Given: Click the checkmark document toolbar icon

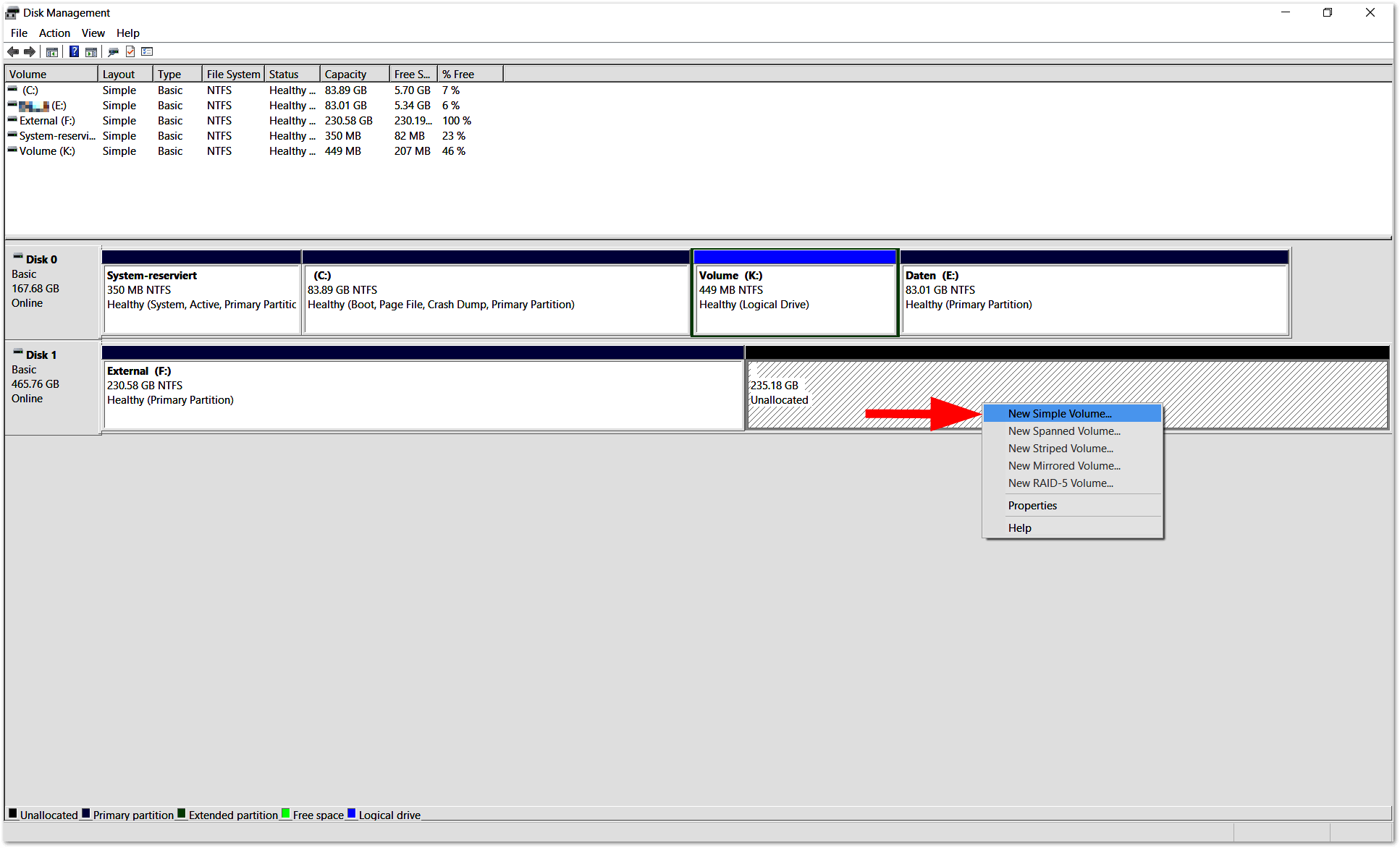Looking at the screenshot, I should (x=130, y=51).
